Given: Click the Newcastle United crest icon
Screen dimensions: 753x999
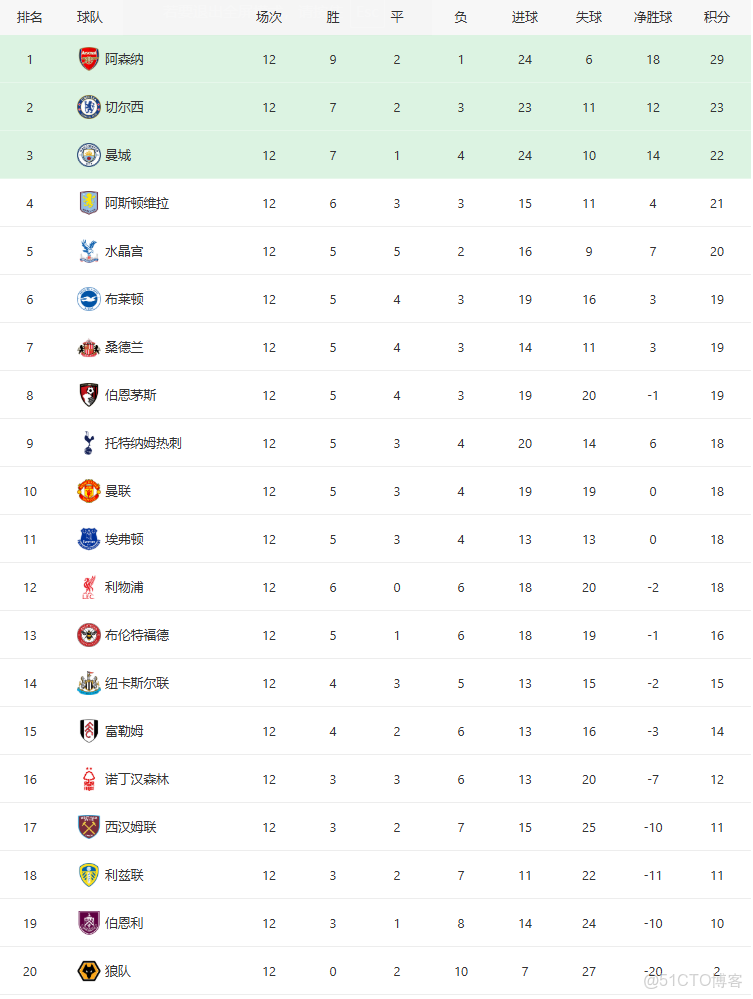Looking at the screenshot, I should pyautogui.click(x=89, y=683).
